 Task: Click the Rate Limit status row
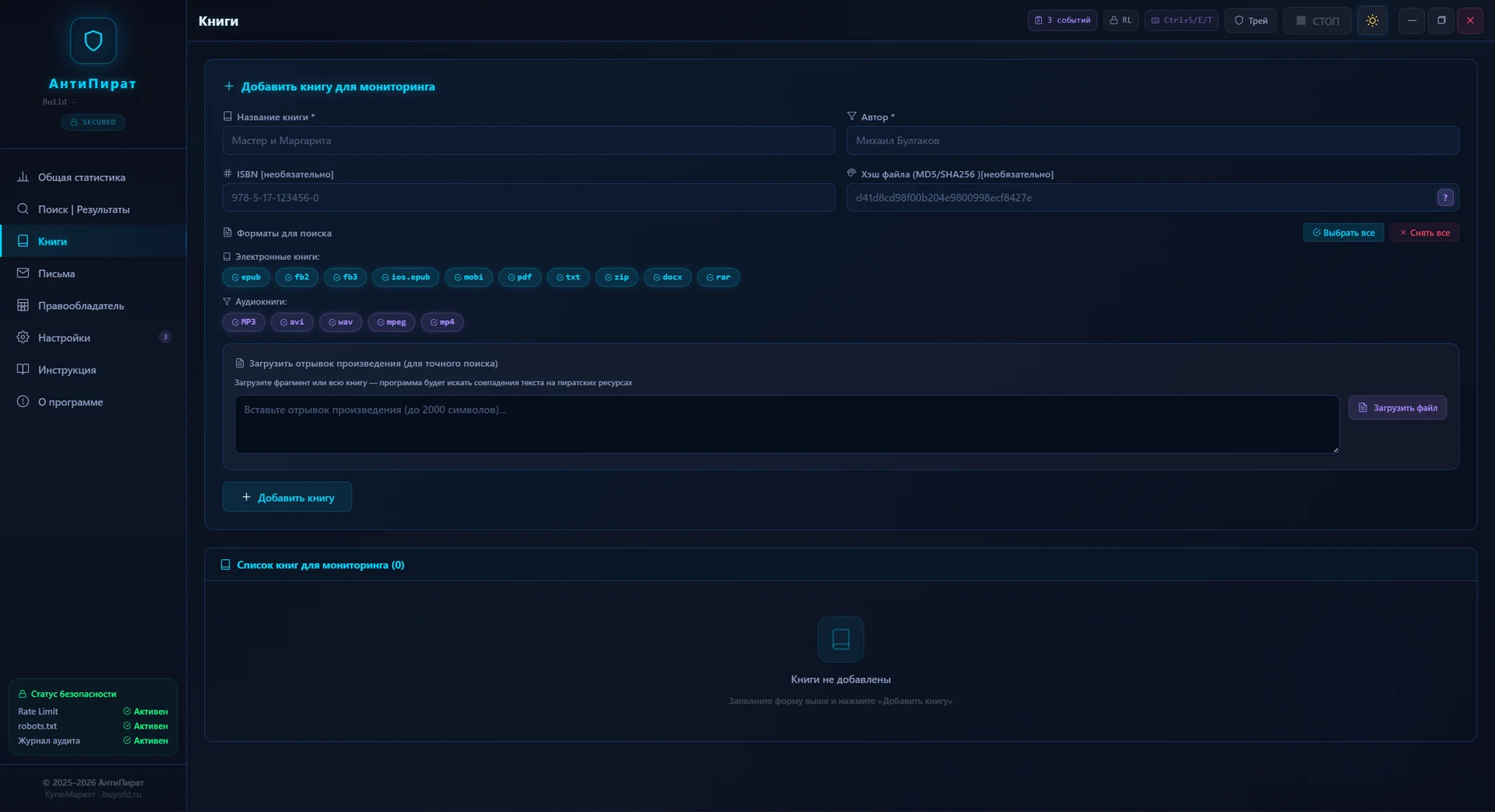[x=93, y=712]
